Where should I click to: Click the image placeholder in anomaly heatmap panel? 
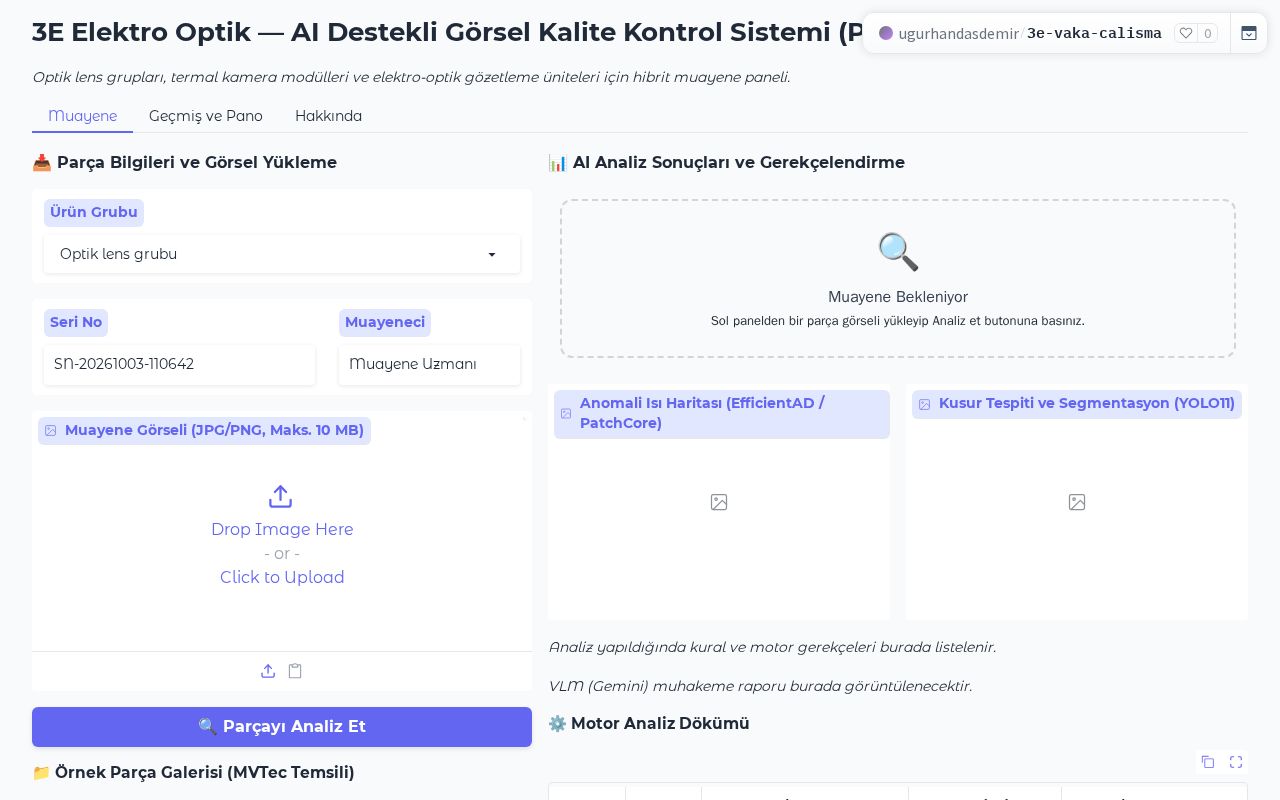click(719, 502)
